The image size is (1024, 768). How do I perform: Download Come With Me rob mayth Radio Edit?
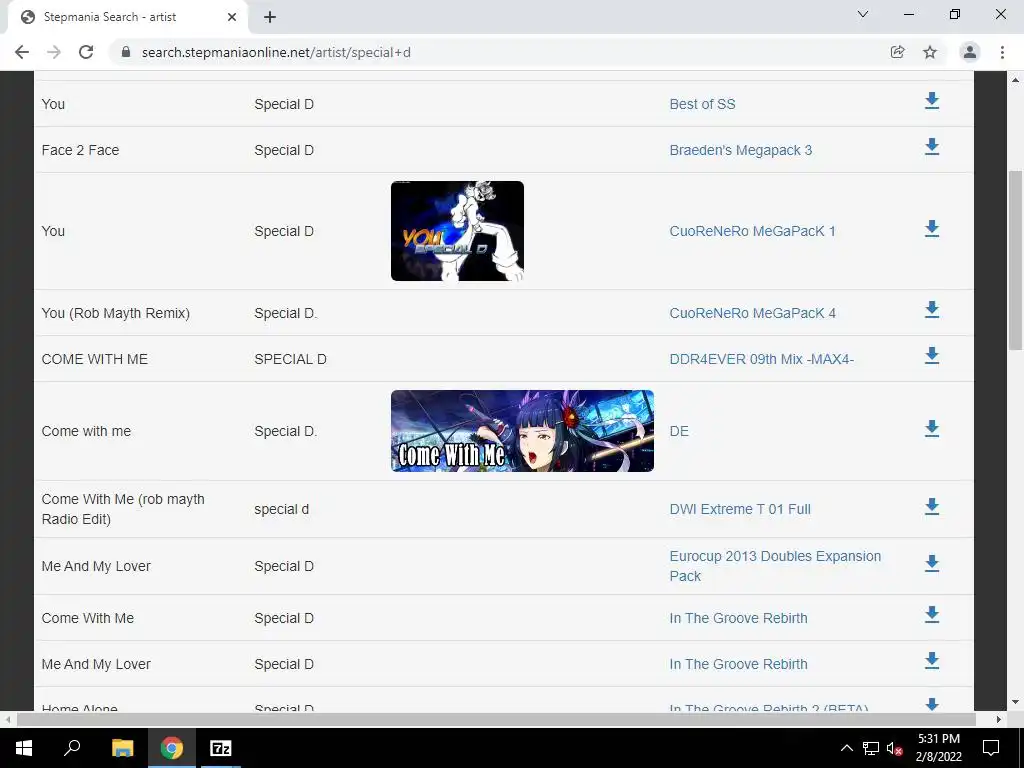932,507
